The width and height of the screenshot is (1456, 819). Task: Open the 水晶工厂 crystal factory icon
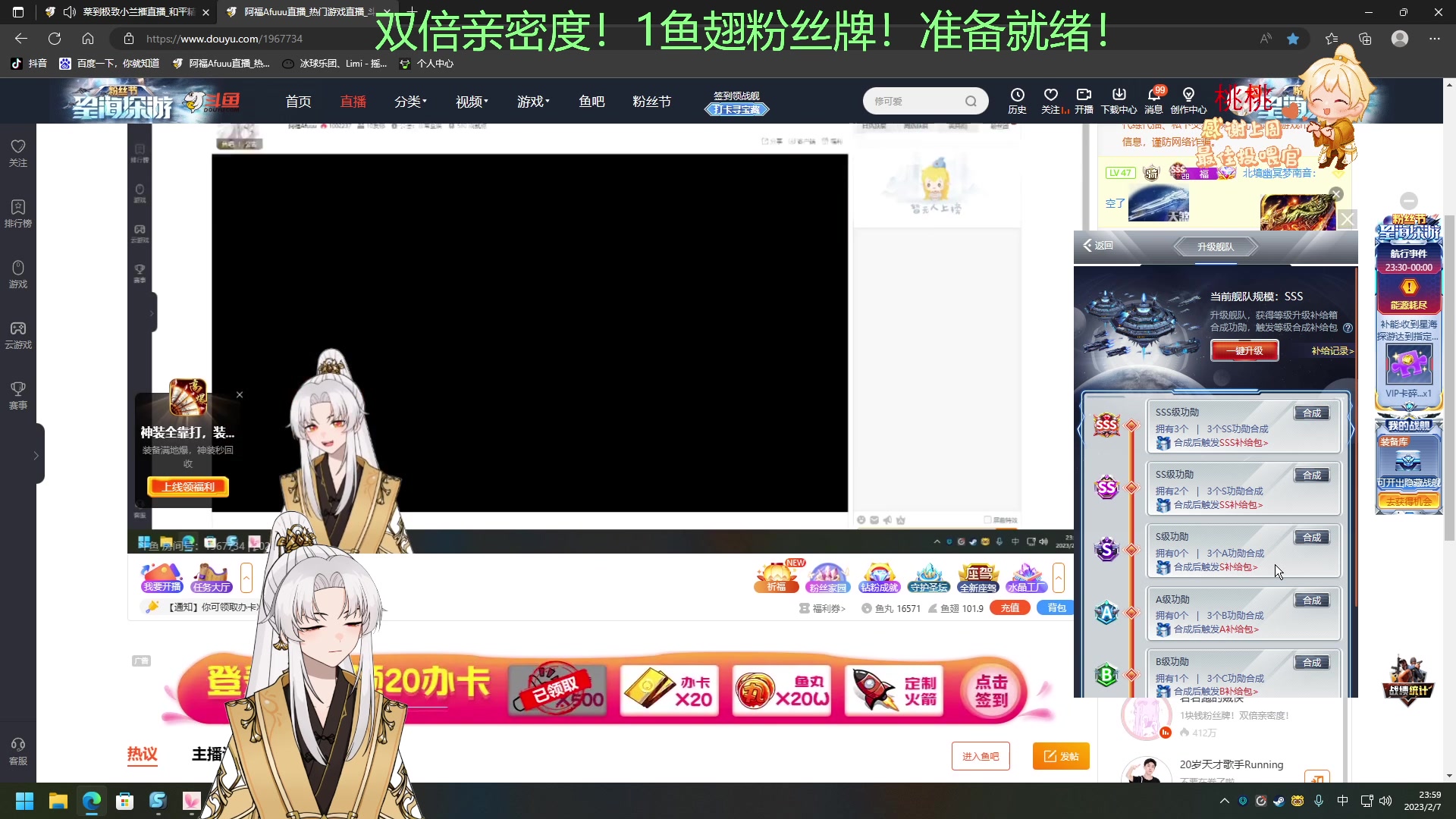coord(1026,578)
